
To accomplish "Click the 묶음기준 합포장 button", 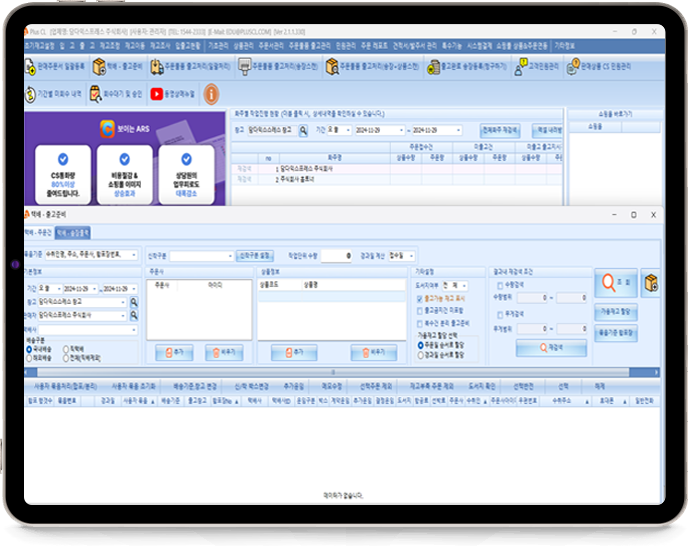I will point(616,333).
